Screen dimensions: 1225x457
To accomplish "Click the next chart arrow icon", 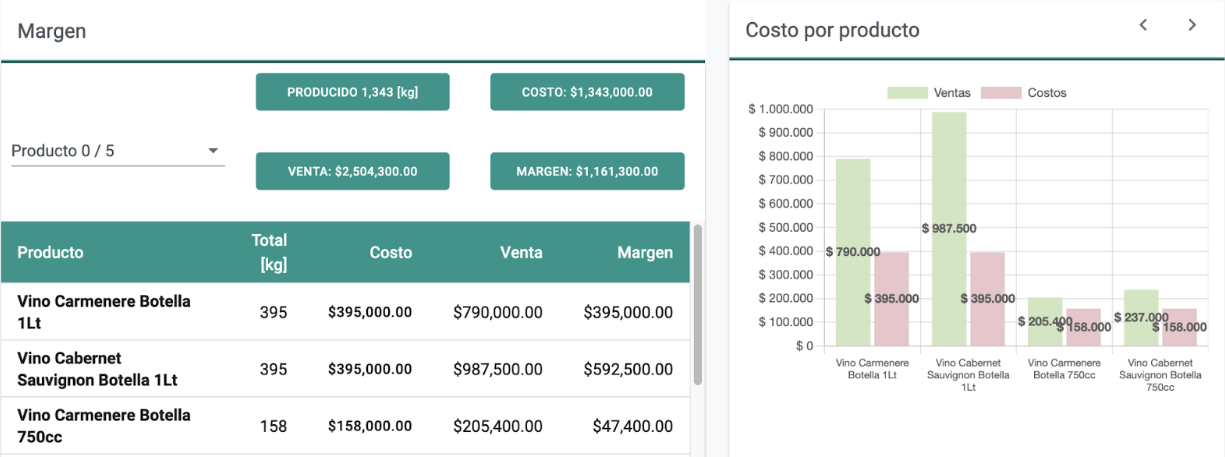I will tap(1192, 25).
